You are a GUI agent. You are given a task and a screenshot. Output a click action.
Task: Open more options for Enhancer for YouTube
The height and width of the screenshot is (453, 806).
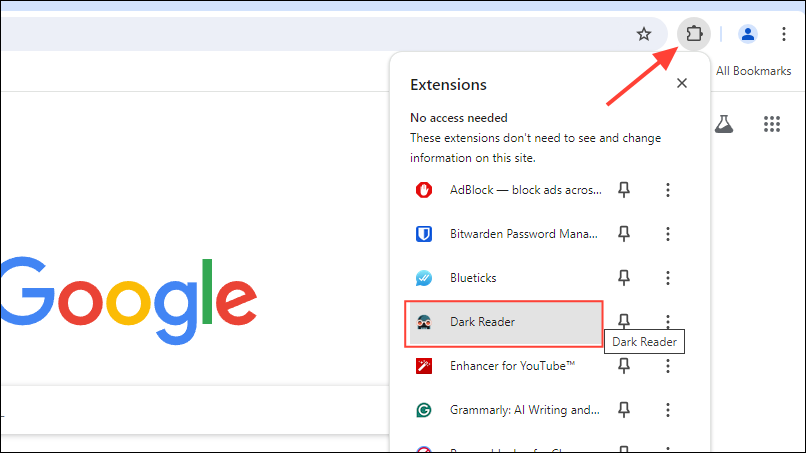(x=668, y=366)
